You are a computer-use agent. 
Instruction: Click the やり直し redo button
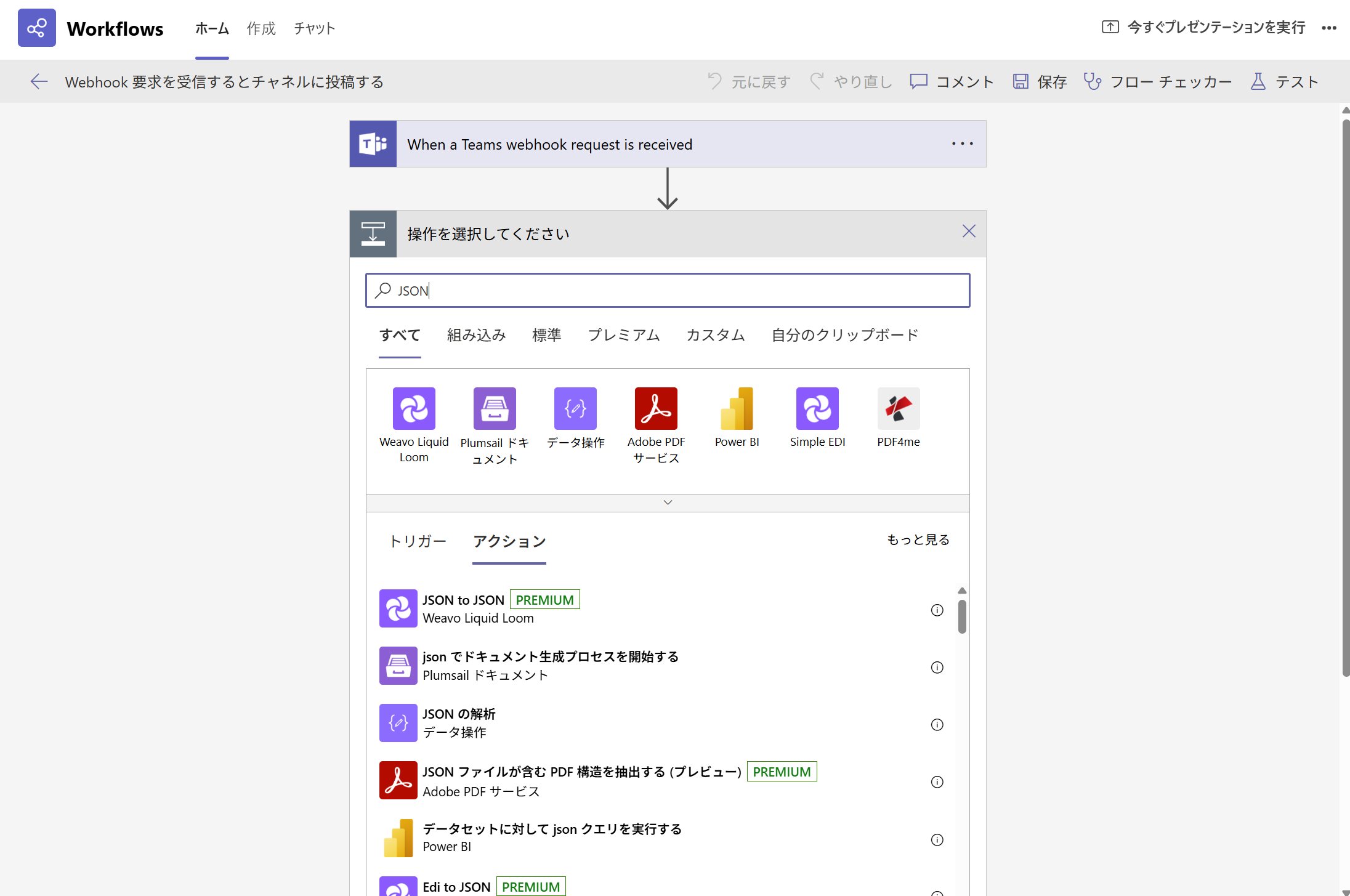[x=851, y=81]
